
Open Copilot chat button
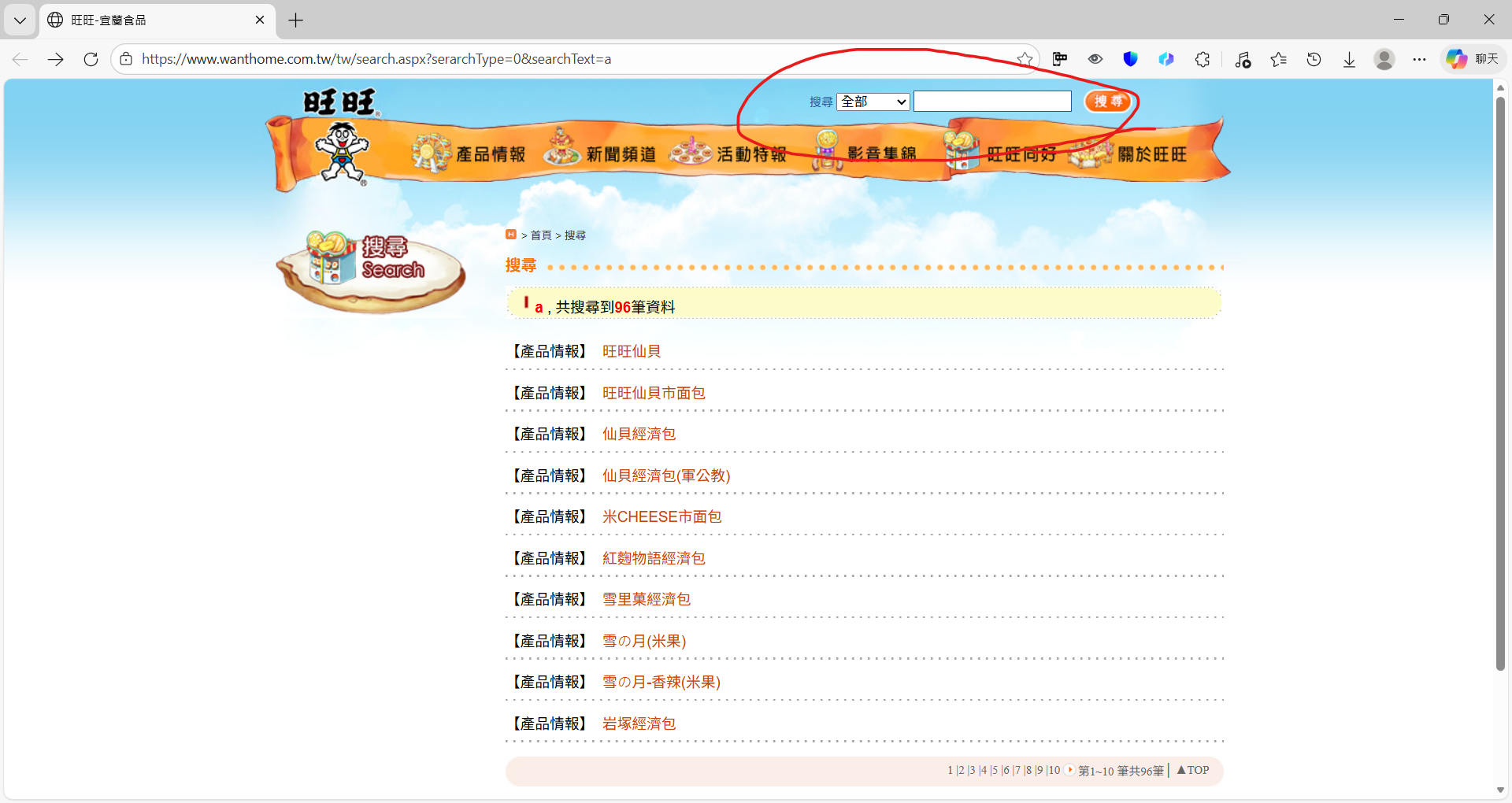click(x=1473, y=59)
